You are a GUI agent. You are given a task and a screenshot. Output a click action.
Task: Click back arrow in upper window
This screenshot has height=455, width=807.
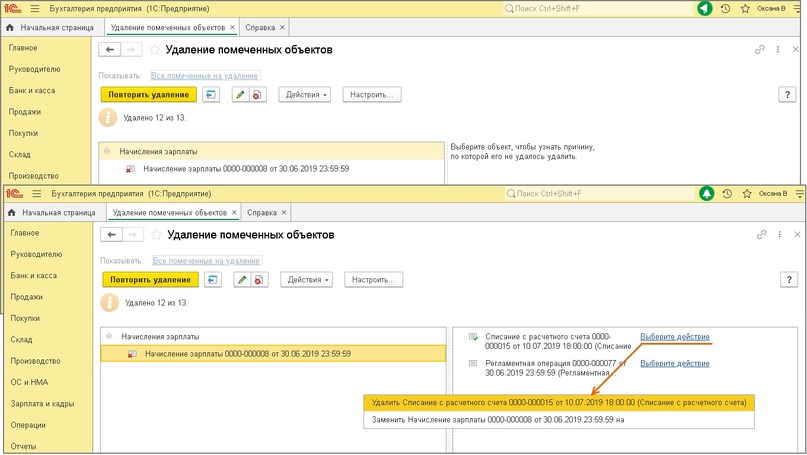tap(110, 49)
